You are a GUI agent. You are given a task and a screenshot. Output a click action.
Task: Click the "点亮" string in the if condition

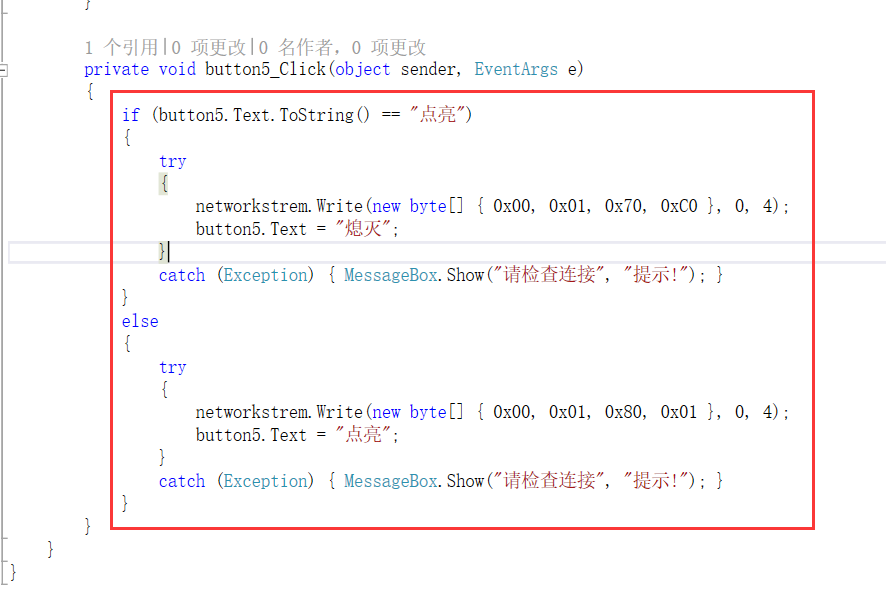(437, 115)
